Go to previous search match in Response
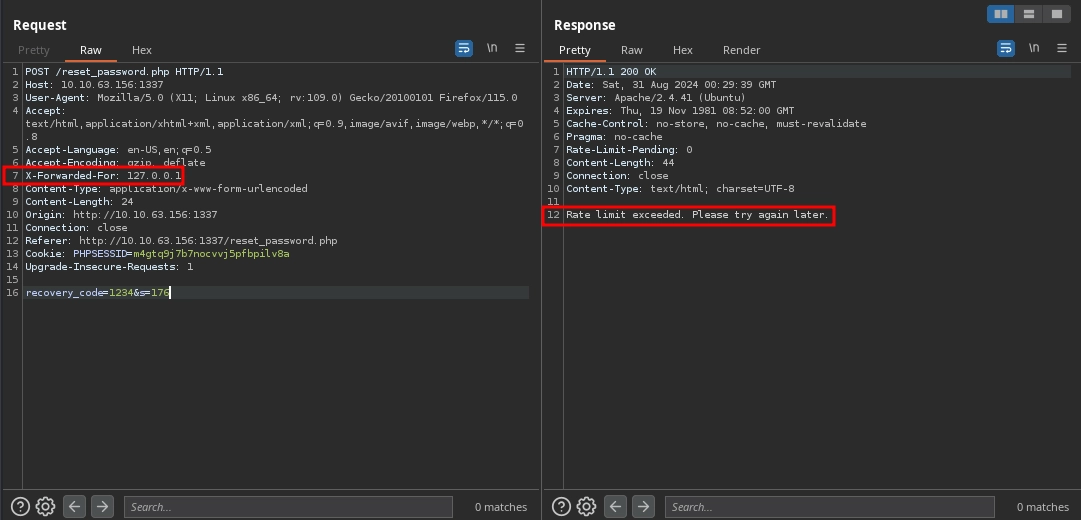1081x520 pixels. pos(616,507)
